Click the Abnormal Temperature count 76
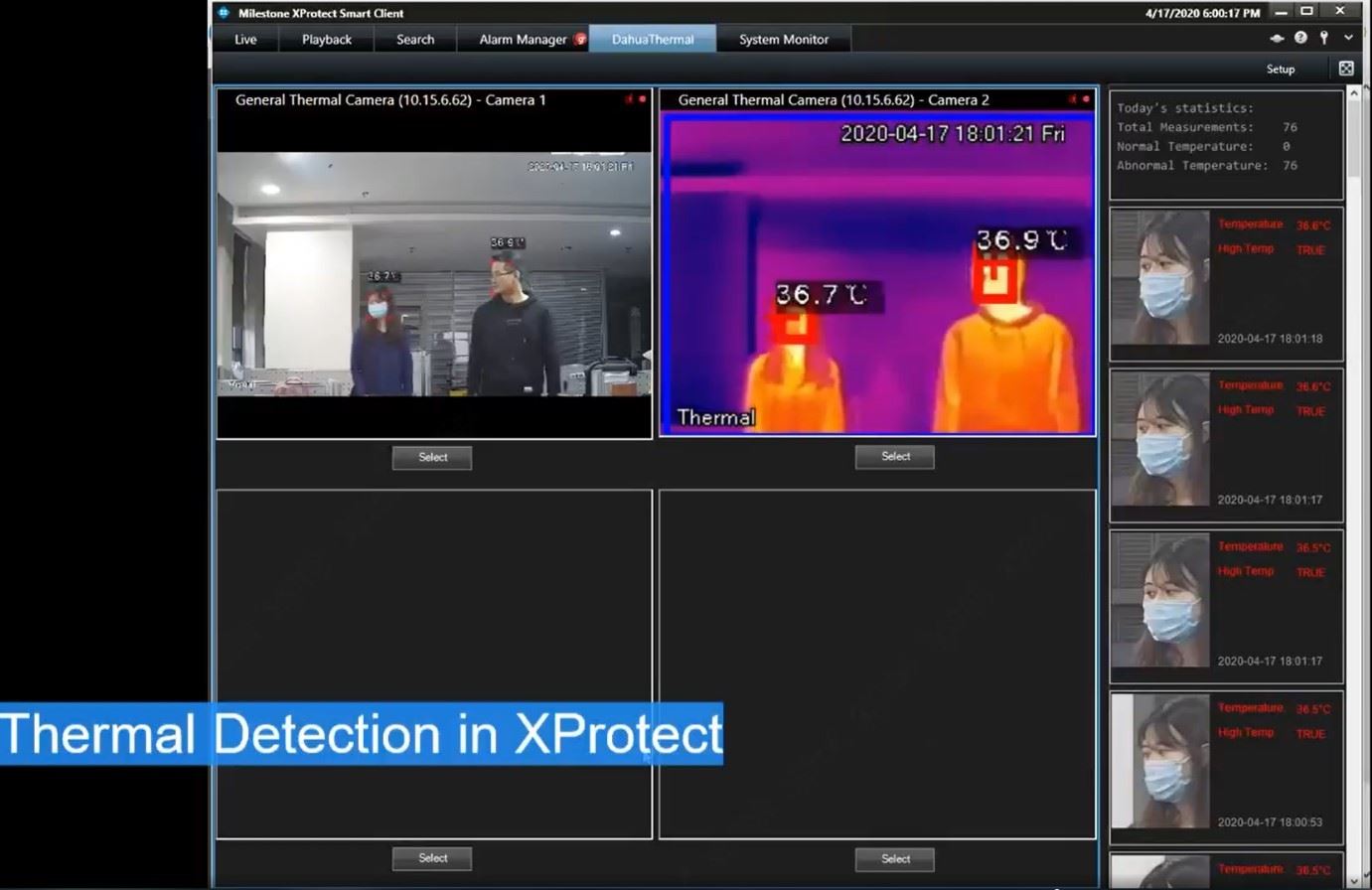 tap(1290, 166)
